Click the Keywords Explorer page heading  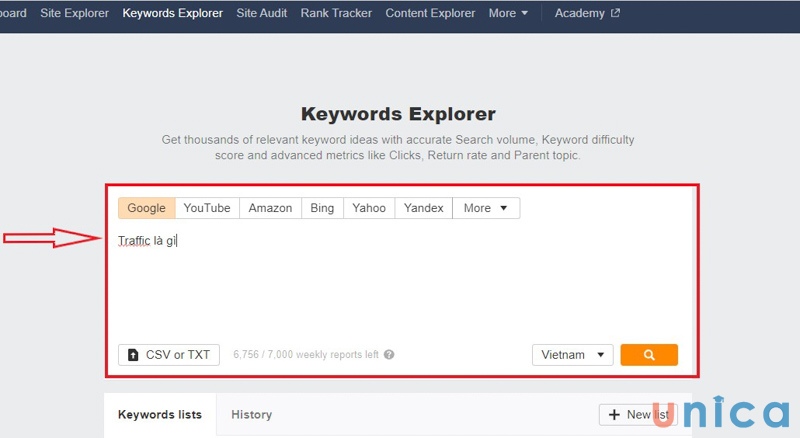point(398,114)
